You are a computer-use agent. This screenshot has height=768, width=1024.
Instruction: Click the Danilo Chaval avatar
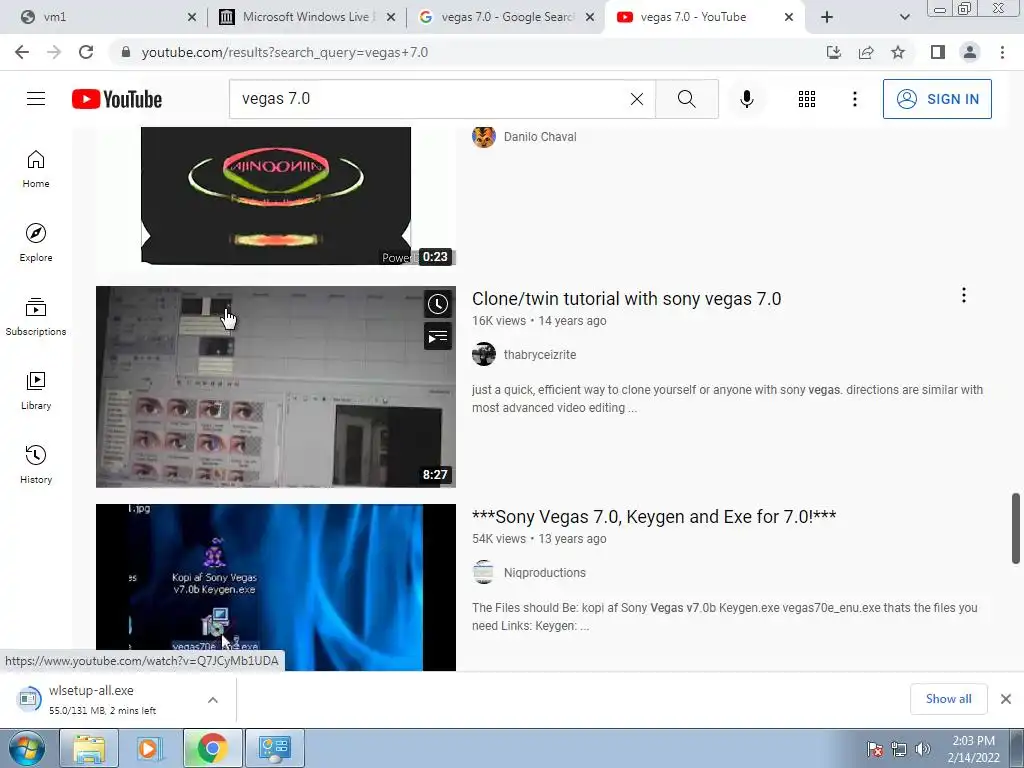click(483, 136)
